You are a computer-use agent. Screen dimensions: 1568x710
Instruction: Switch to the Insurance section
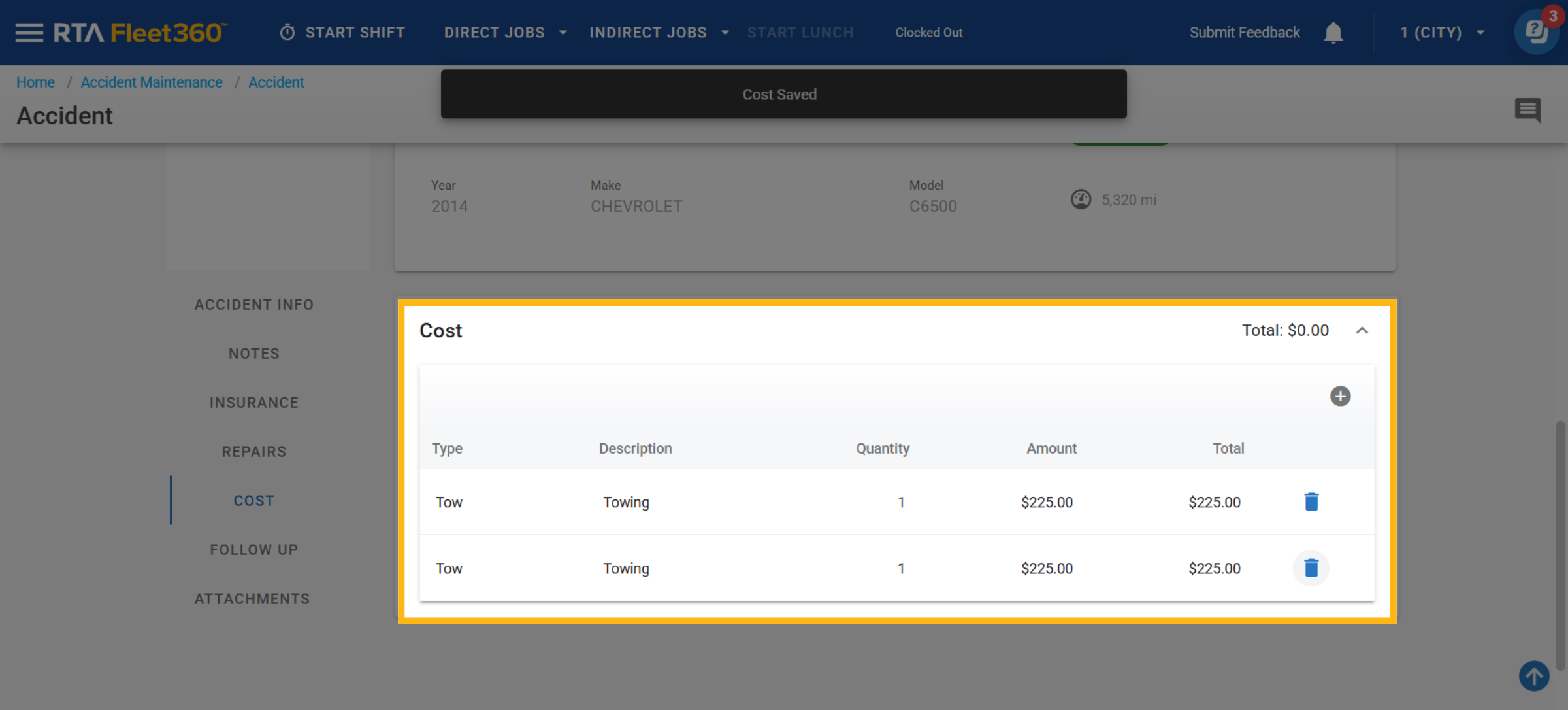254,403
